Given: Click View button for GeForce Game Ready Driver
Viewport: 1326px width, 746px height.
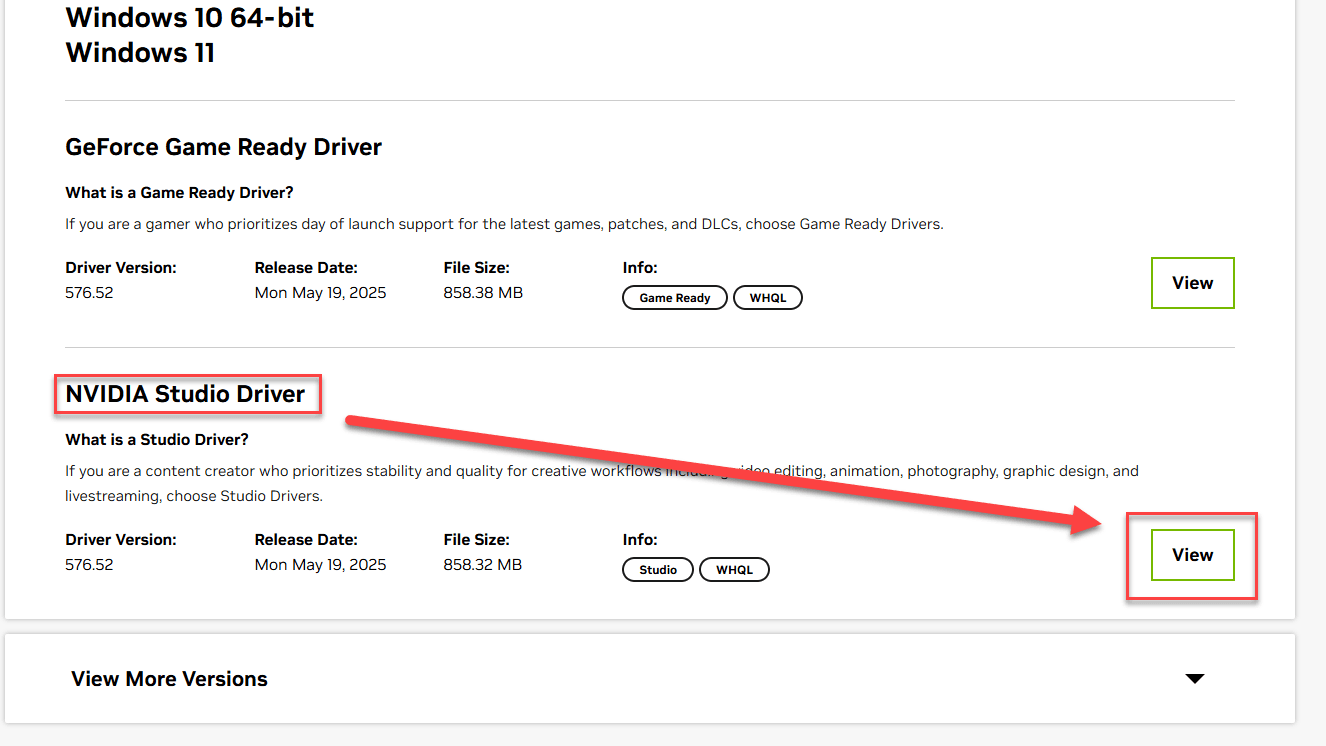Looking at the screenshot, I should 1192,283.
